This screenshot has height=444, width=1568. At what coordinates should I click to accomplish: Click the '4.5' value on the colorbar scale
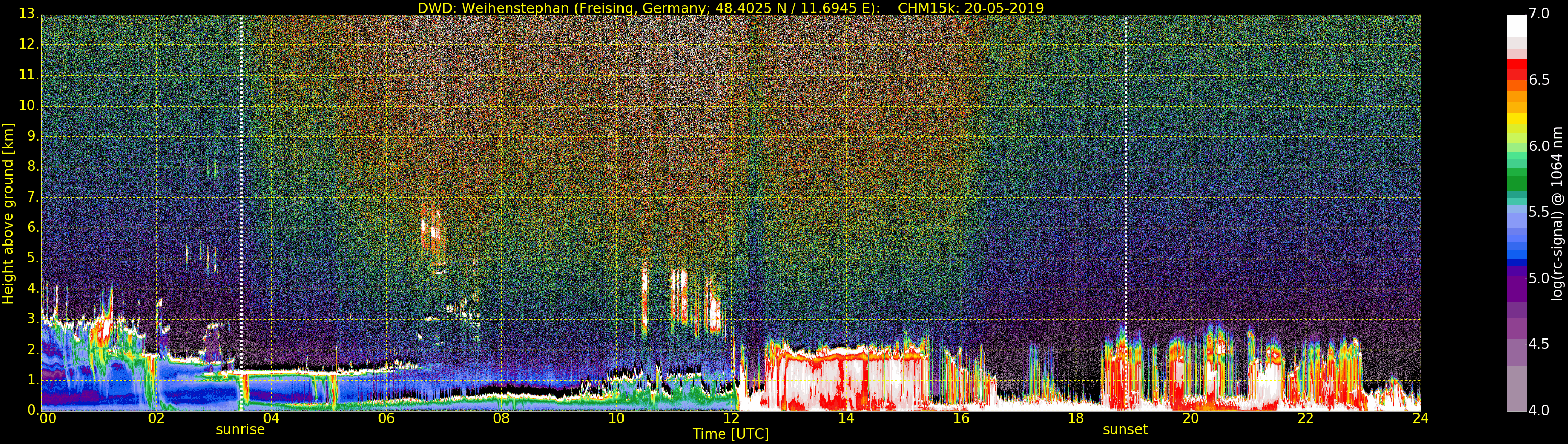1539,344
